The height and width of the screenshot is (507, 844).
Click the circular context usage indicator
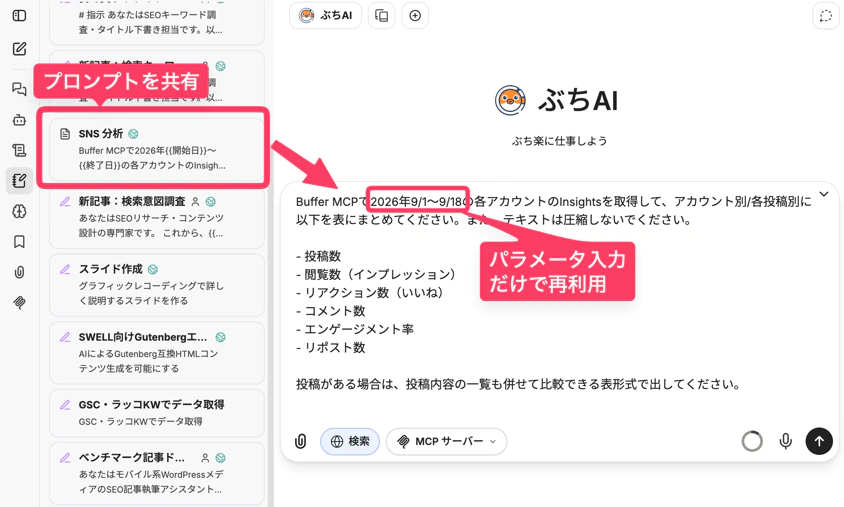tap(752, 441)
